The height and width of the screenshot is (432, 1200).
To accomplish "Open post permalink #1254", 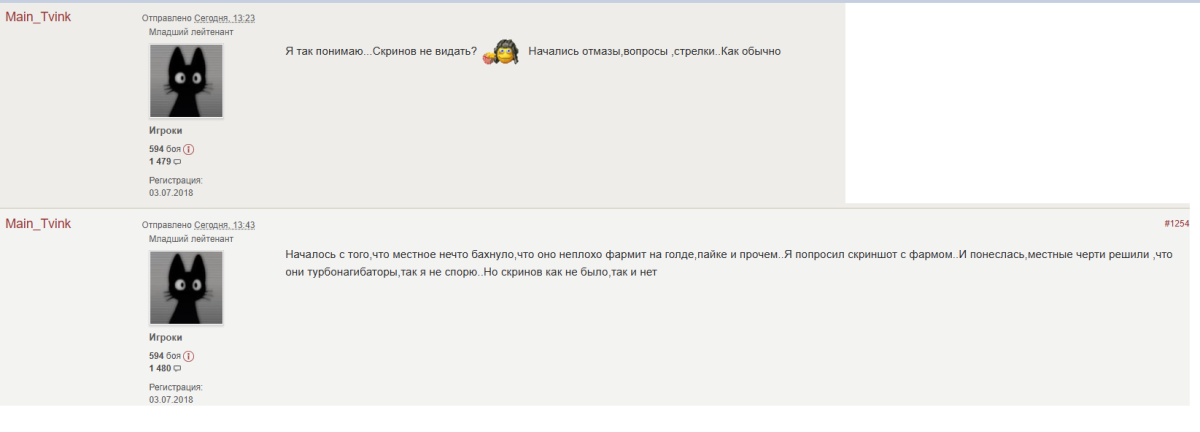I will [x=1177, y=224].
